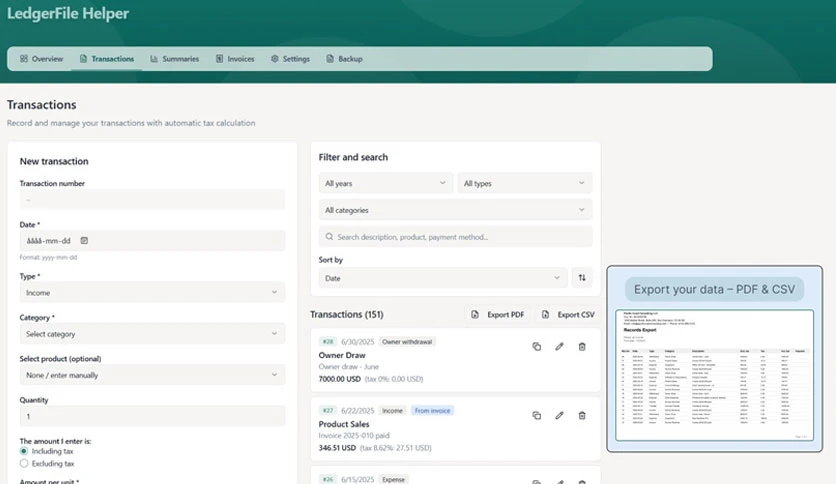Click the 6/30/2025 date text
Image resolution: width=836 pixels, height=484 pixels.
coord(358,342)
